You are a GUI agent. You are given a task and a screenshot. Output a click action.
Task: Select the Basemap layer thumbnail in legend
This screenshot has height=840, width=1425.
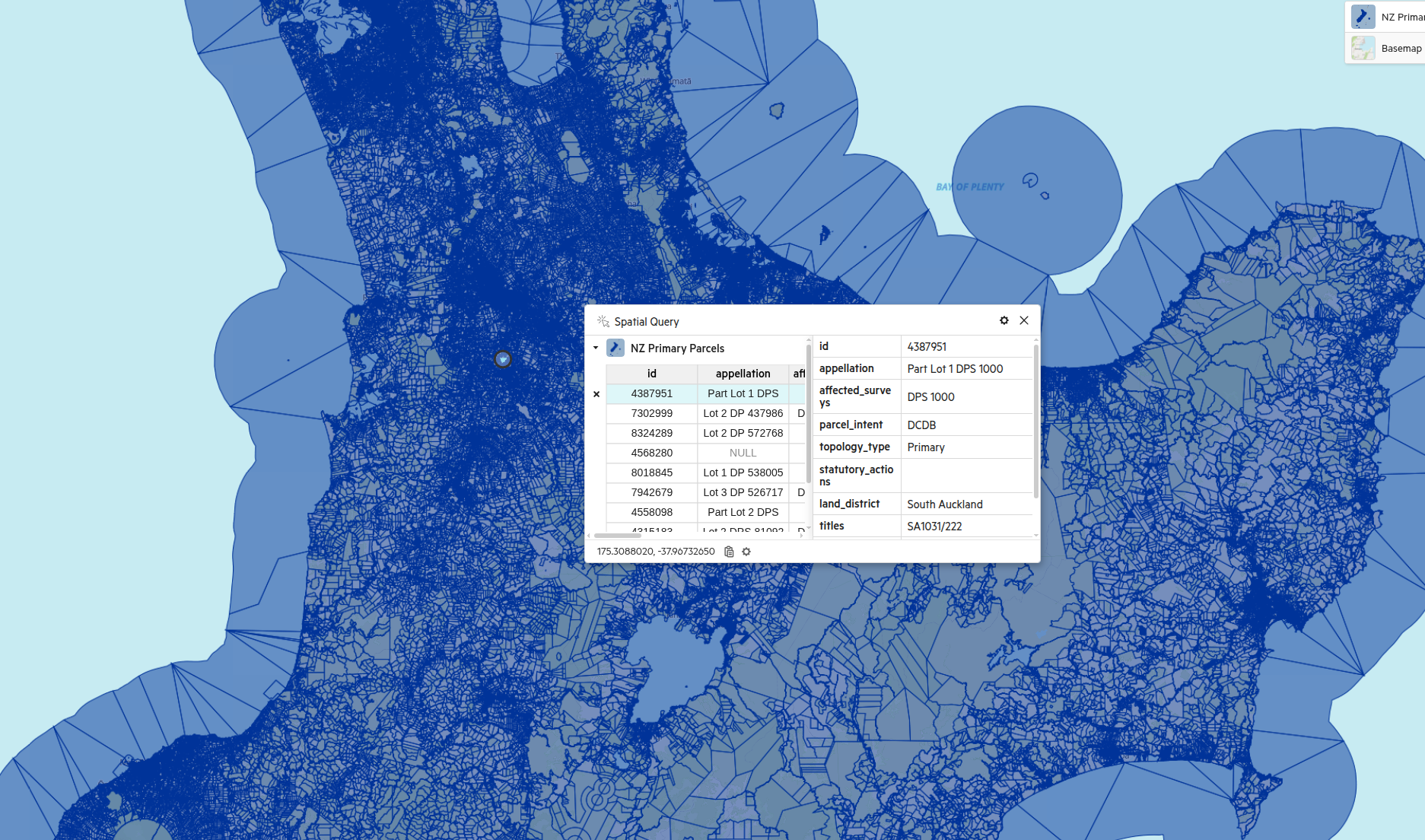click(x=1363, y=48)
